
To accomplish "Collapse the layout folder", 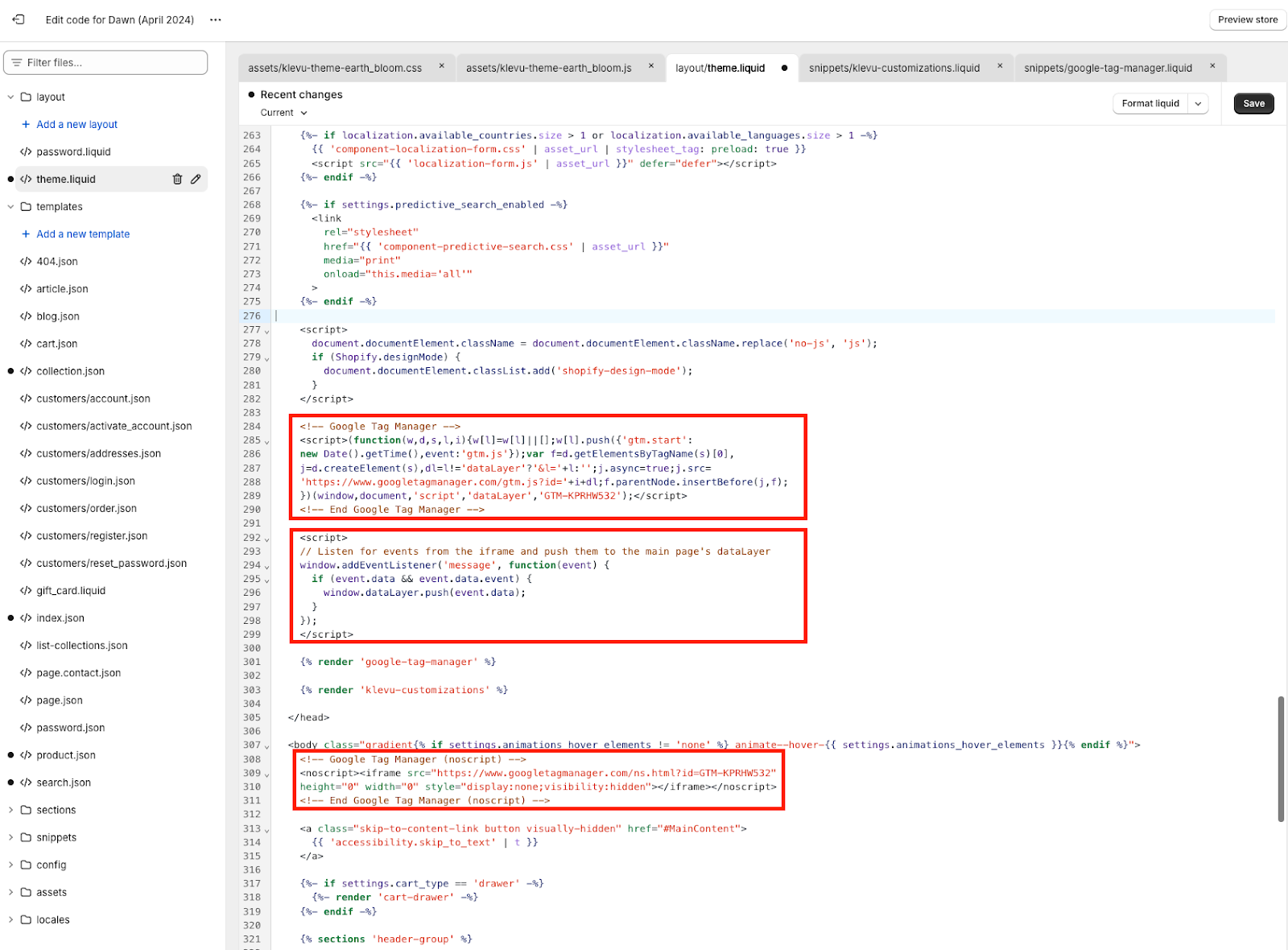I will pos(10,97).
